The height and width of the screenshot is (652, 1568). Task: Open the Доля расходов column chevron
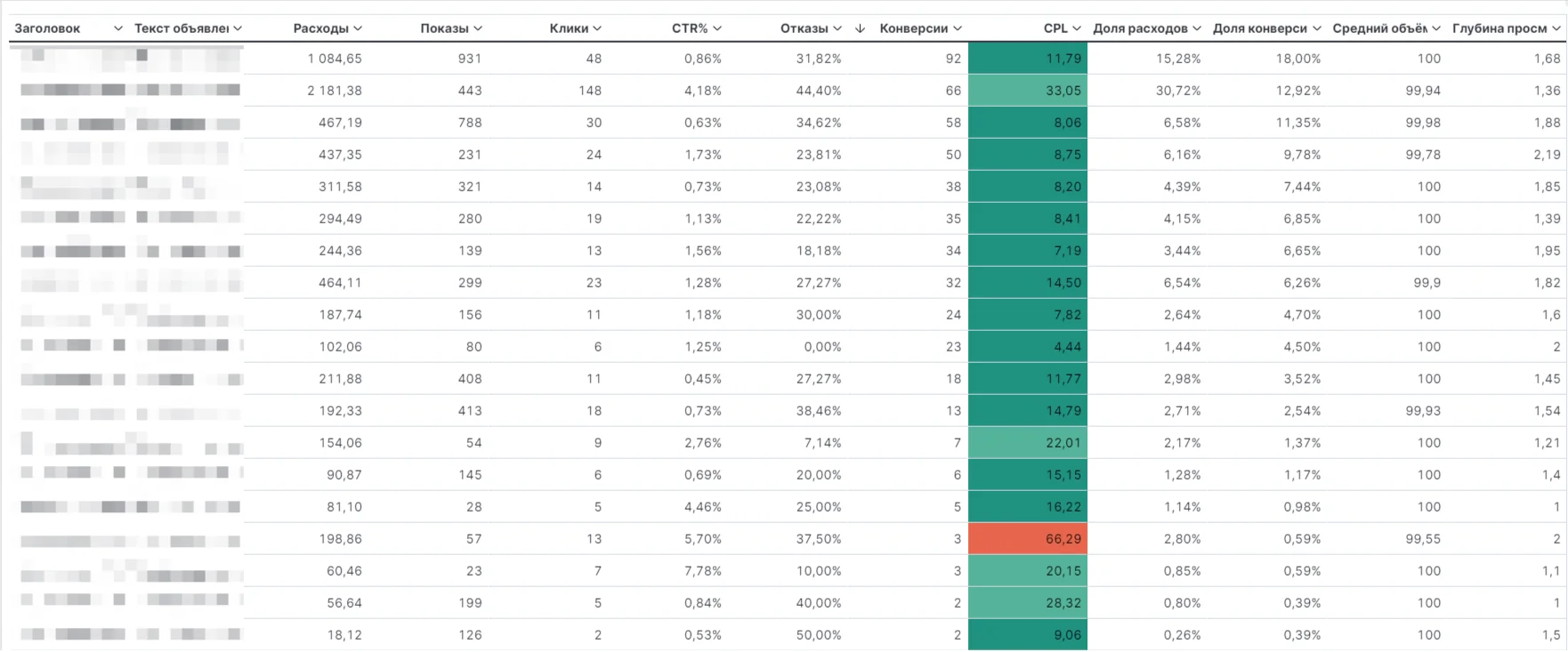[1197, 28]
